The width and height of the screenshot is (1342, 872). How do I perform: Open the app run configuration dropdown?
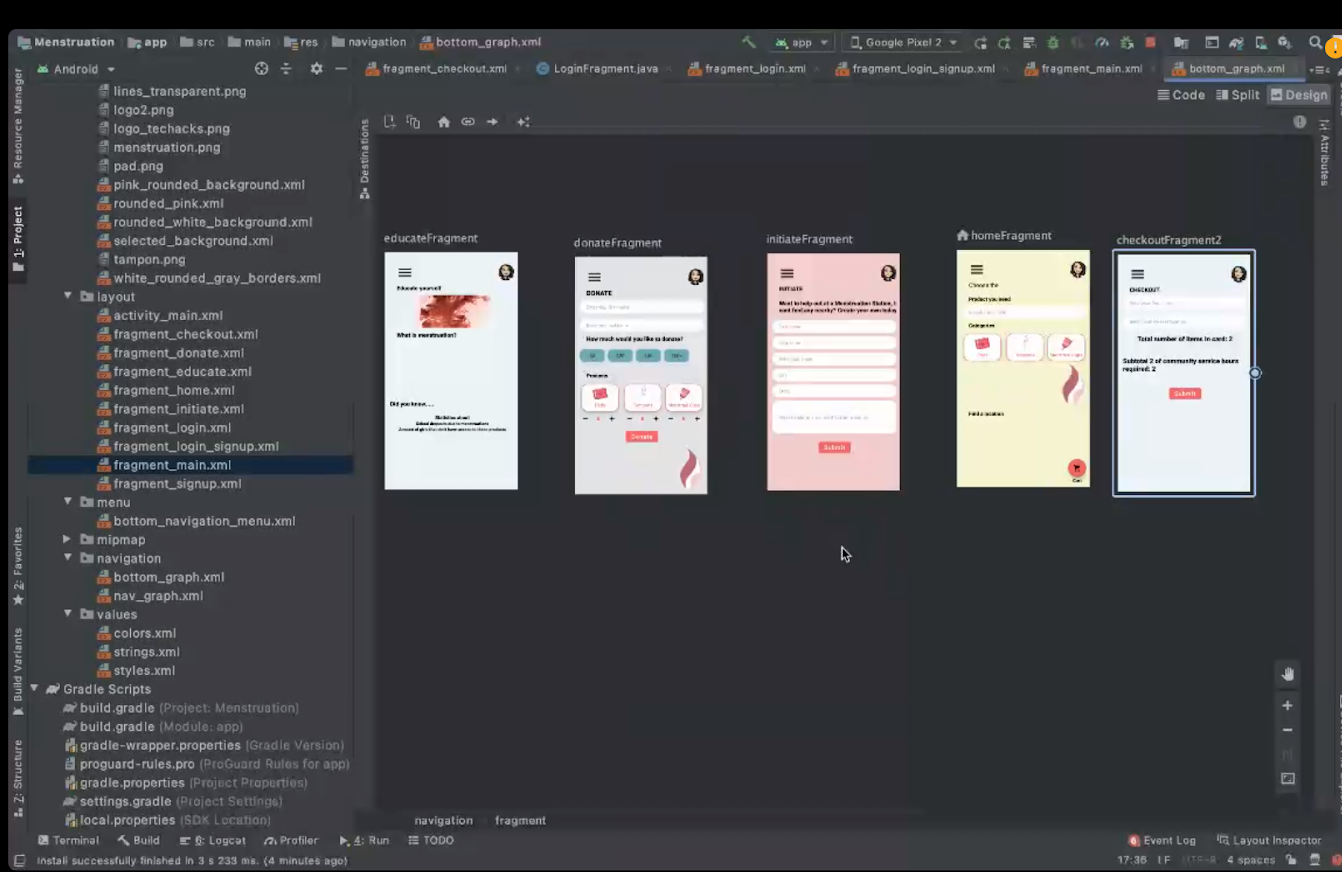click(802, 43)
